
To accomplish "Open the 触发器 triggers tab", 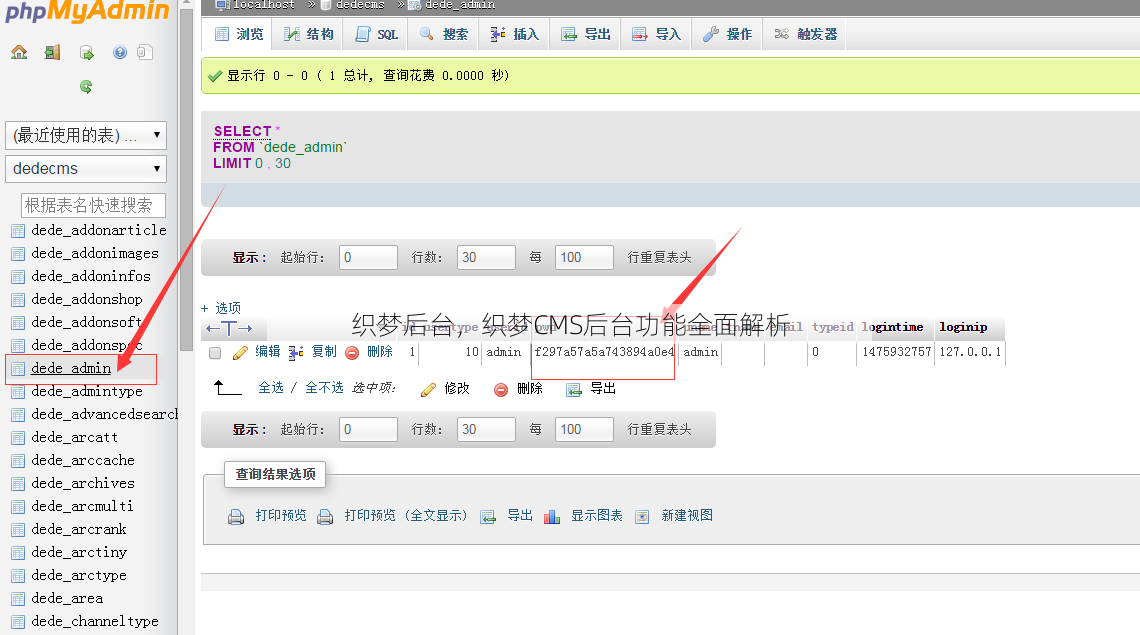I will point(805,34).
